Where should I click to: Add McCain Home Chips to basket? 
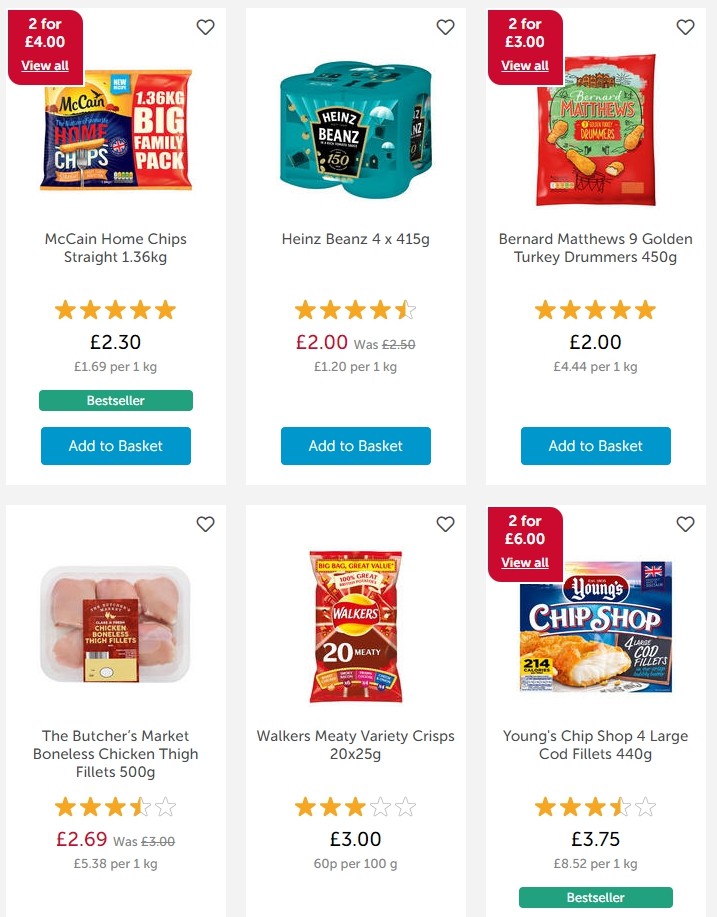[115, 446]
